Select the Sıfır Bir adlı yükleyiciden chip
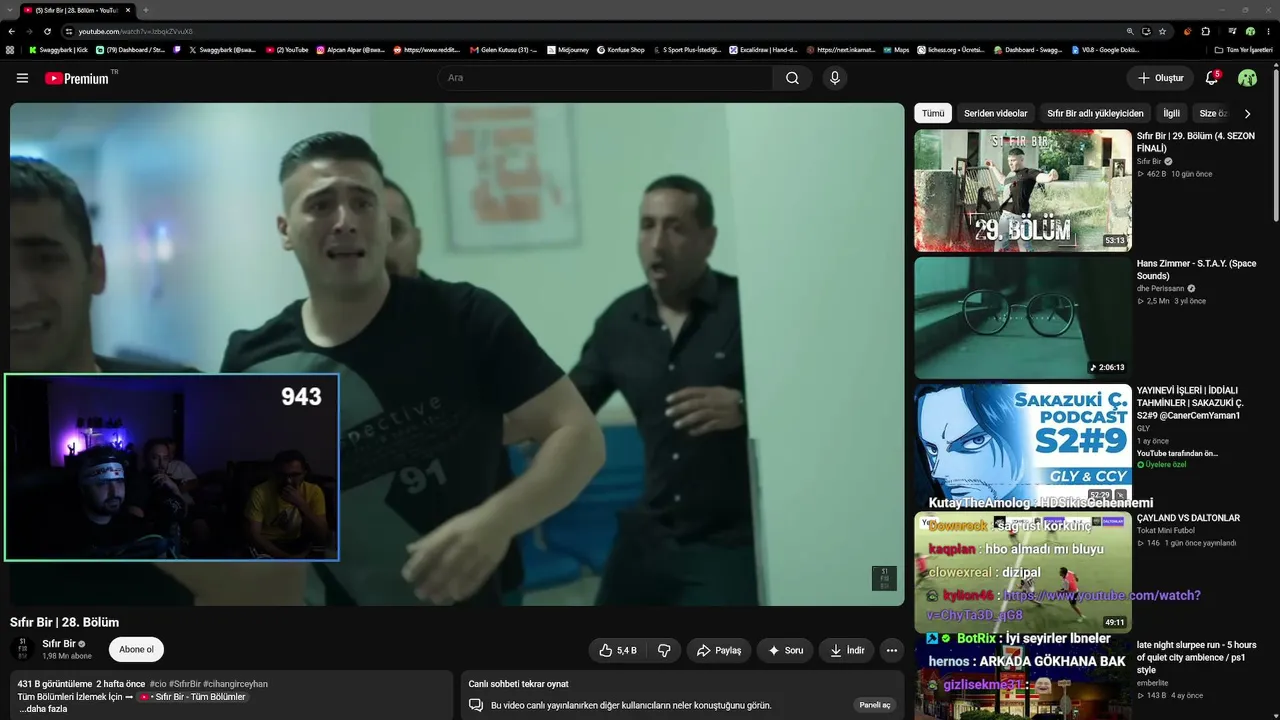Viewport: 1280px width, 720px height. [x=1095, y=114]
